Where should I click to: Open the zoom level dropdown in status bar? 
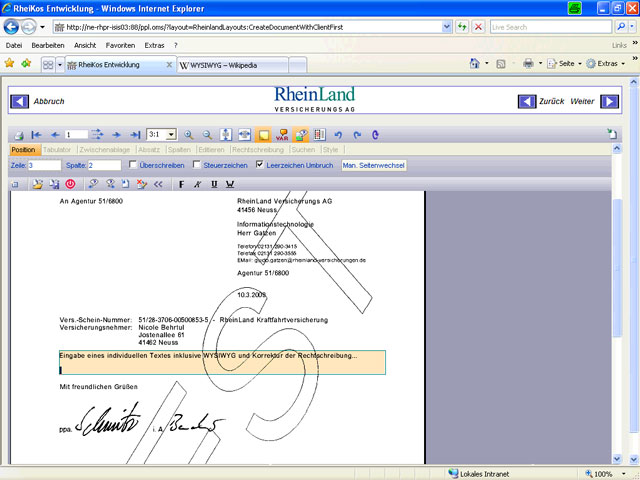click(623, 474)
